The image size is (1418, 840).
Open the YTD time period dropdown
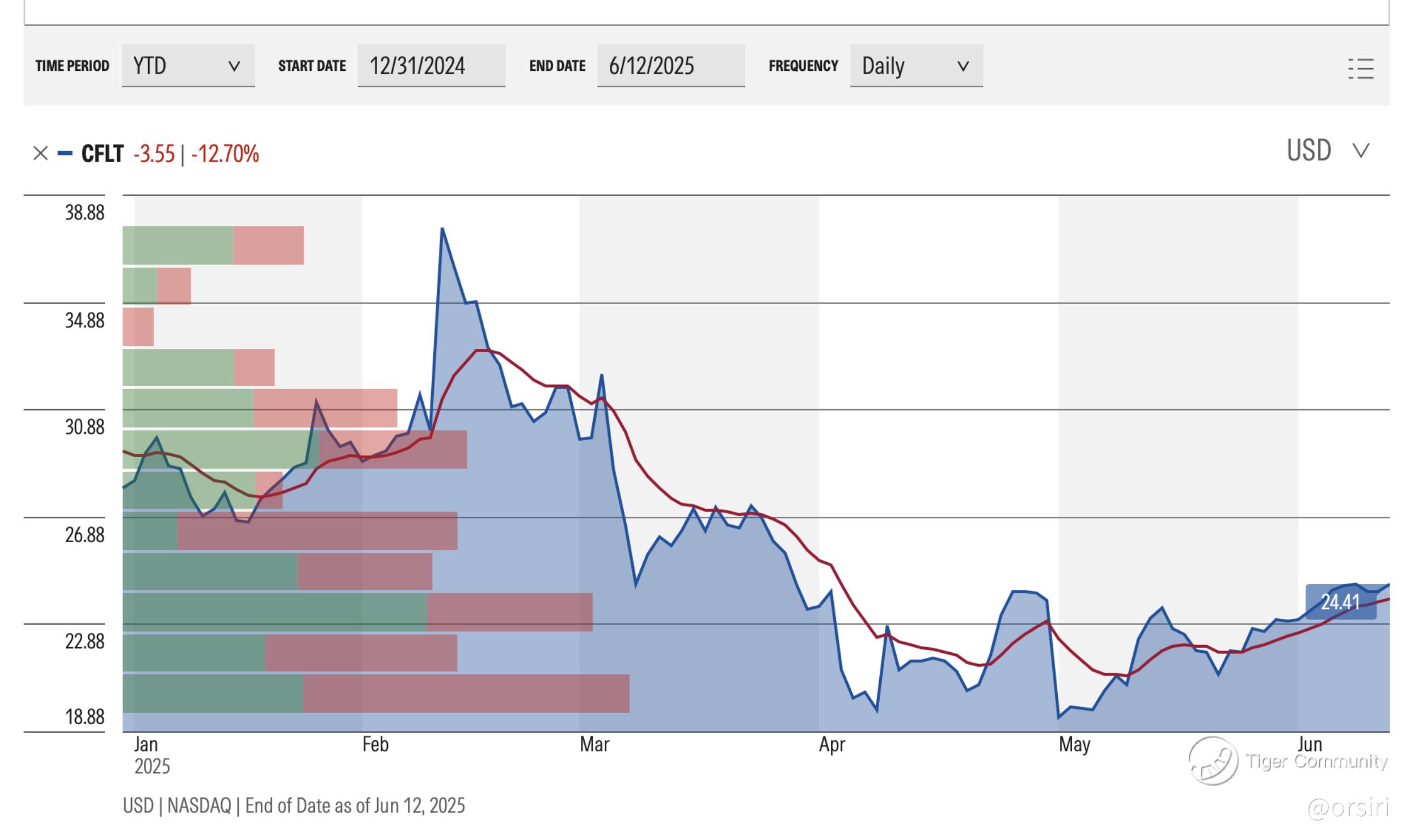[x=188, y=66]
